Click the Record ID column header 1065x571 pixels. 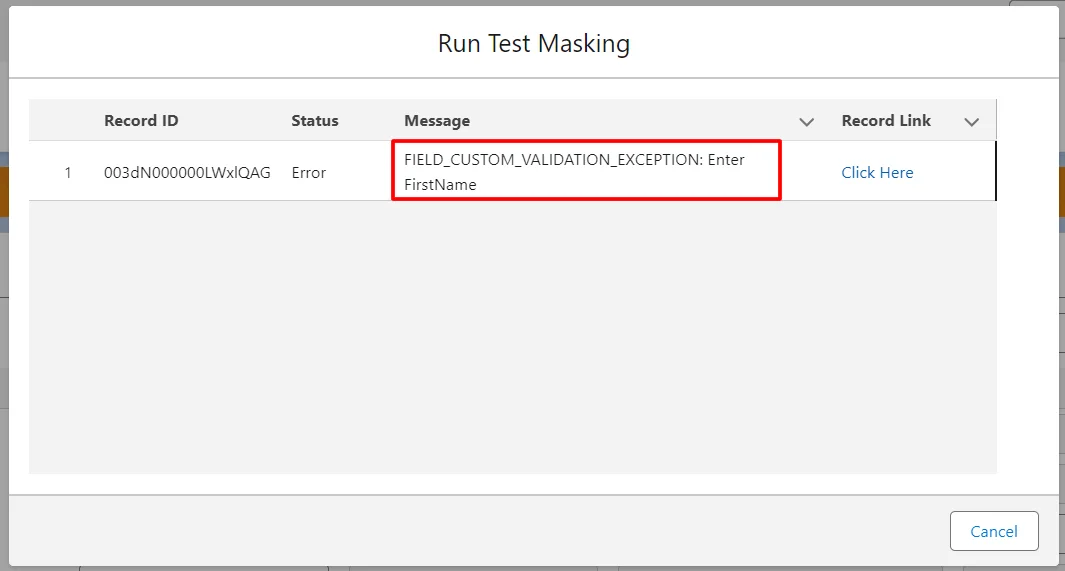pos(141,121)
